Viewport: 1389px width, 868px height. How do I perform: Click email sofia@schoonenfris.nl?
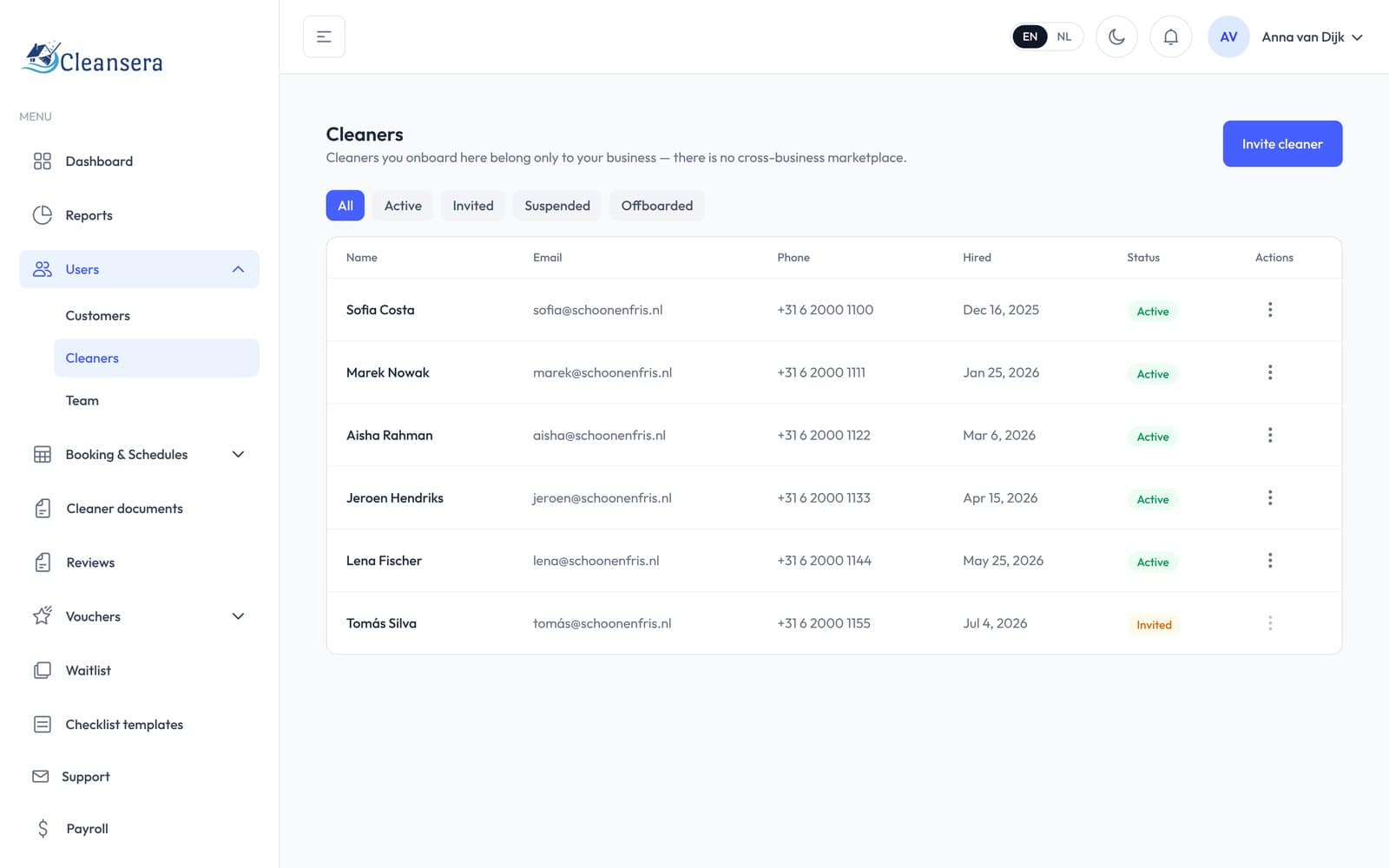597,310
